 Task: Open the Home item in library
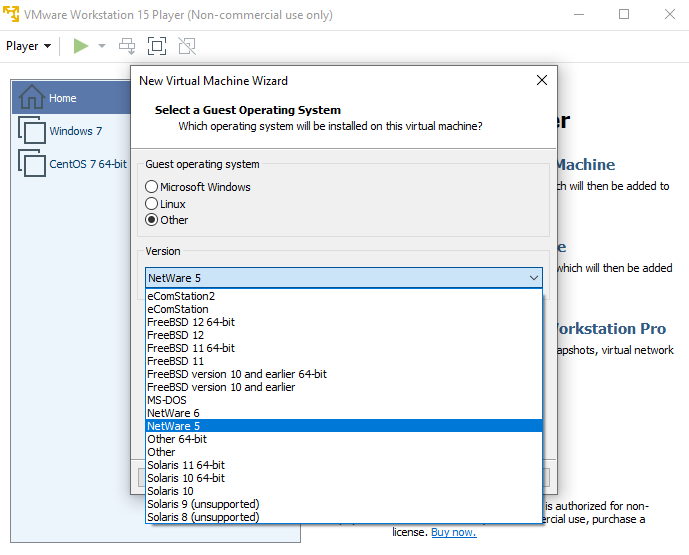(72, 98)
